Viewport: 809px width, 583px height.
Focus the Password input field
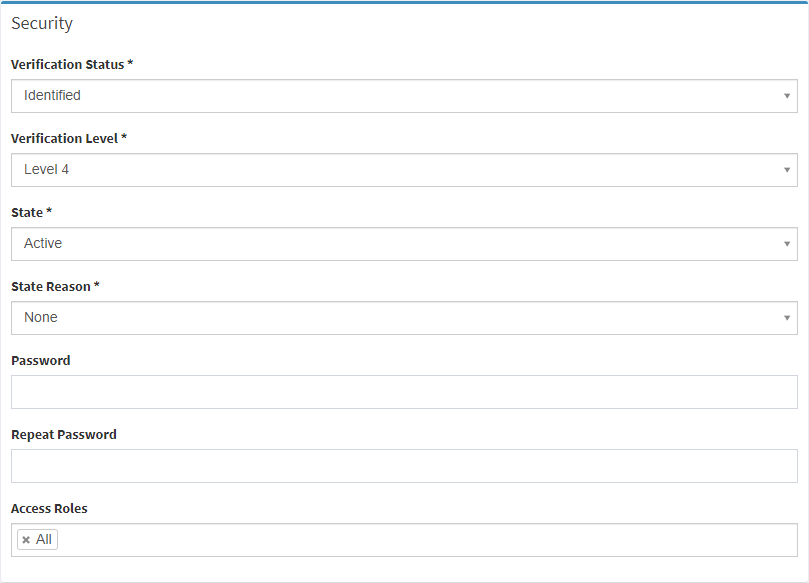404,392
